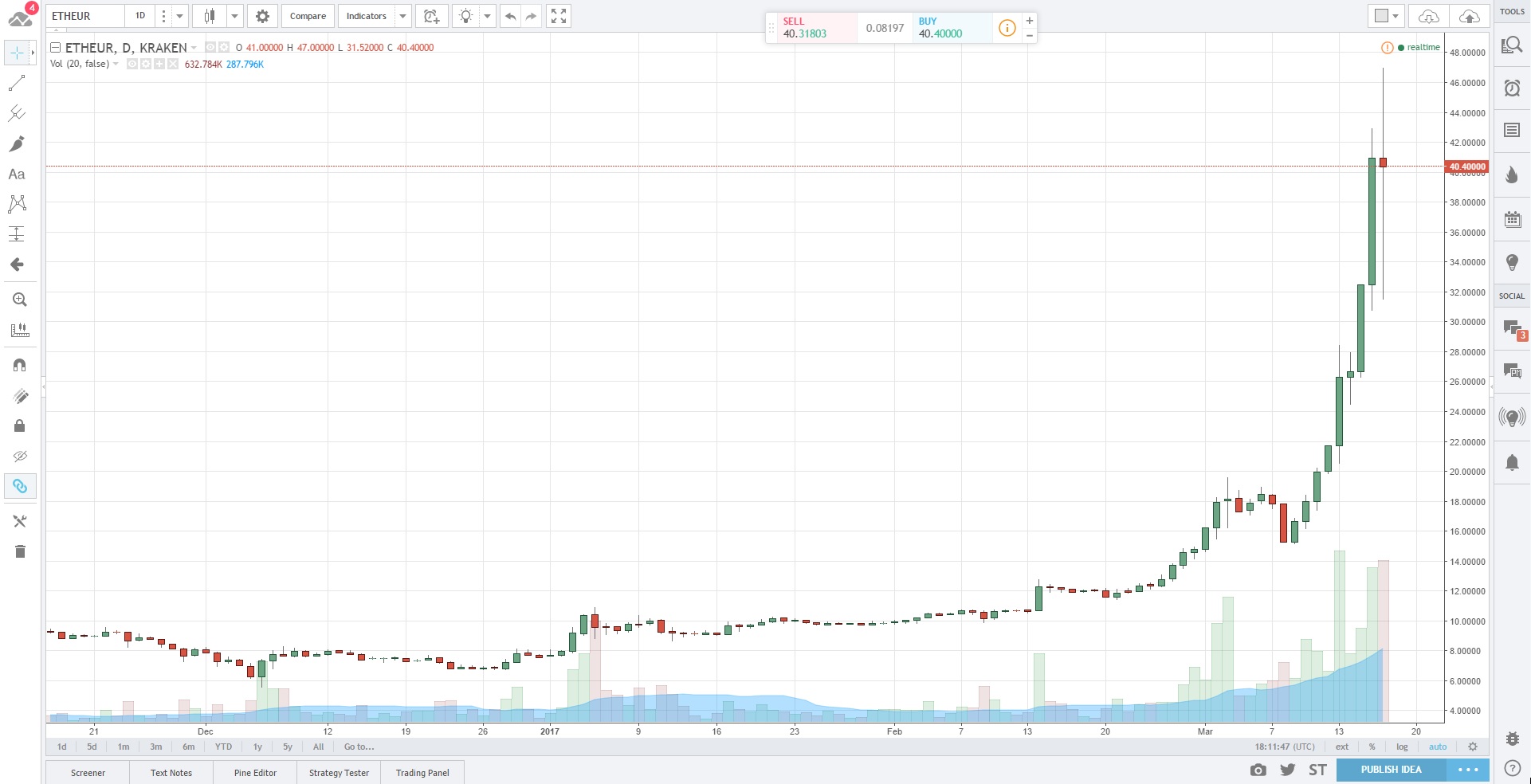This screenshot has width=1531, height=784.
Task: Expand dropdown arrow beside the lightbulb icon
Action: click(487, 16)
